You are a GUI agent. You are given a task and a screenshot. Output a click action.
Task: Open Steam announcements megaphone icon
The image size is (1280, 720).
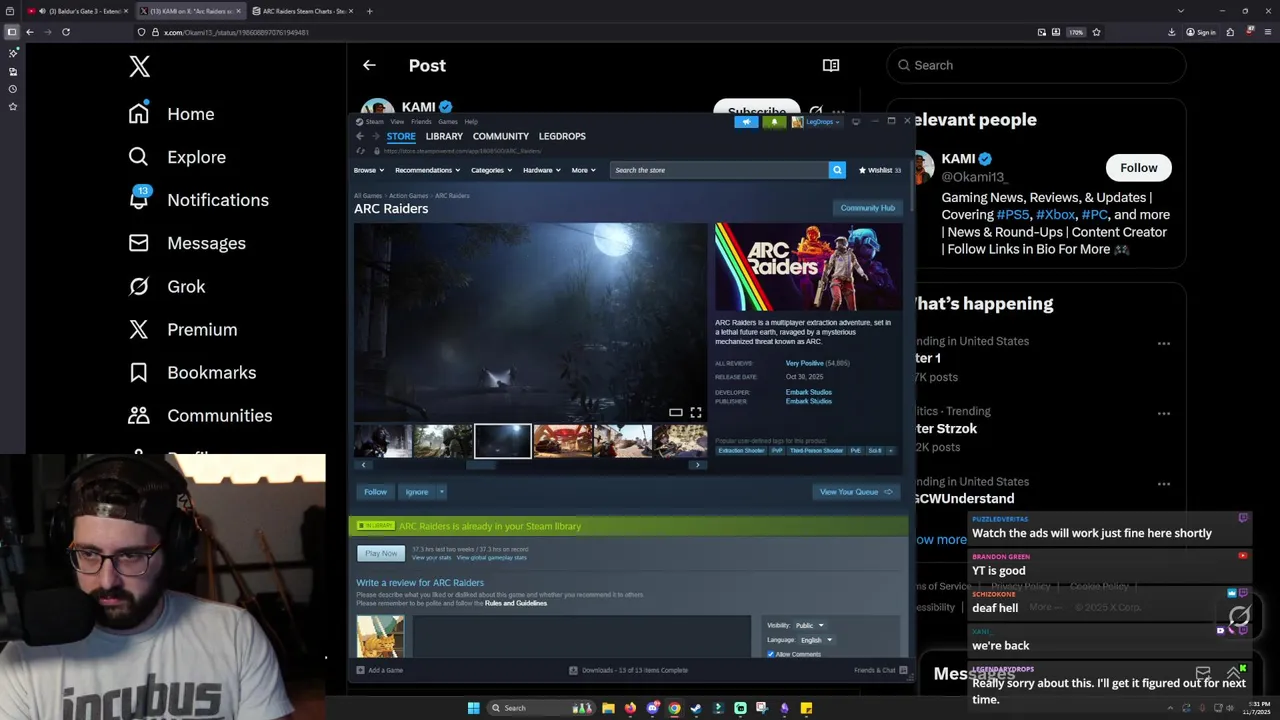pyautogui.click(x=746, y=122)
